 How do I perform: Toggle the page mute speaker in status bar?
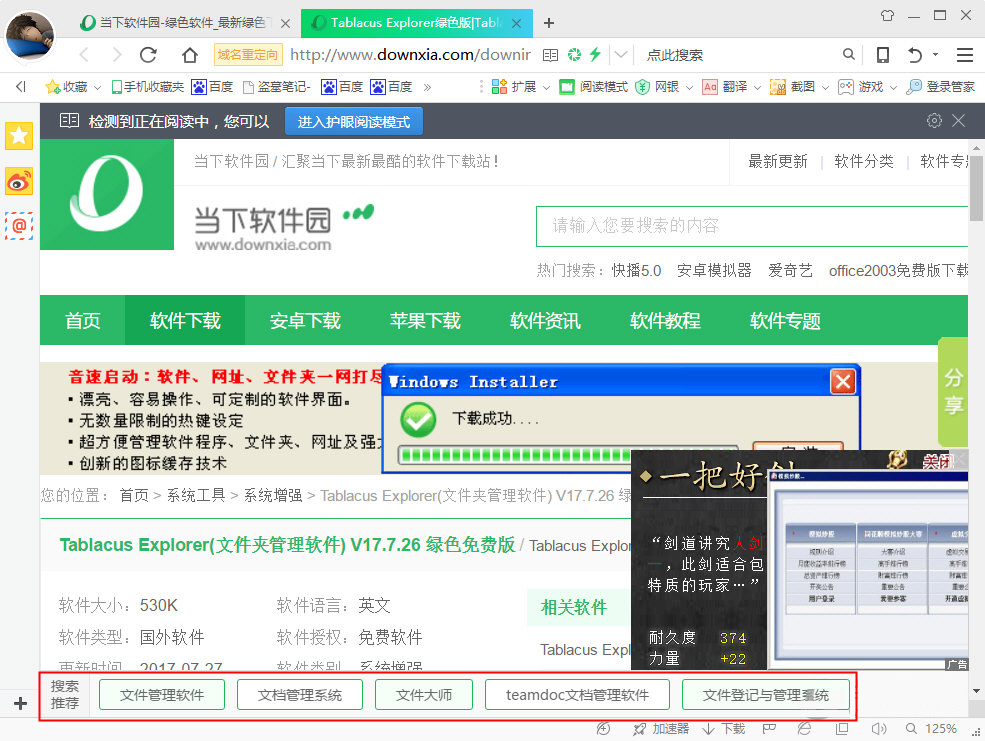coord(878,729)
